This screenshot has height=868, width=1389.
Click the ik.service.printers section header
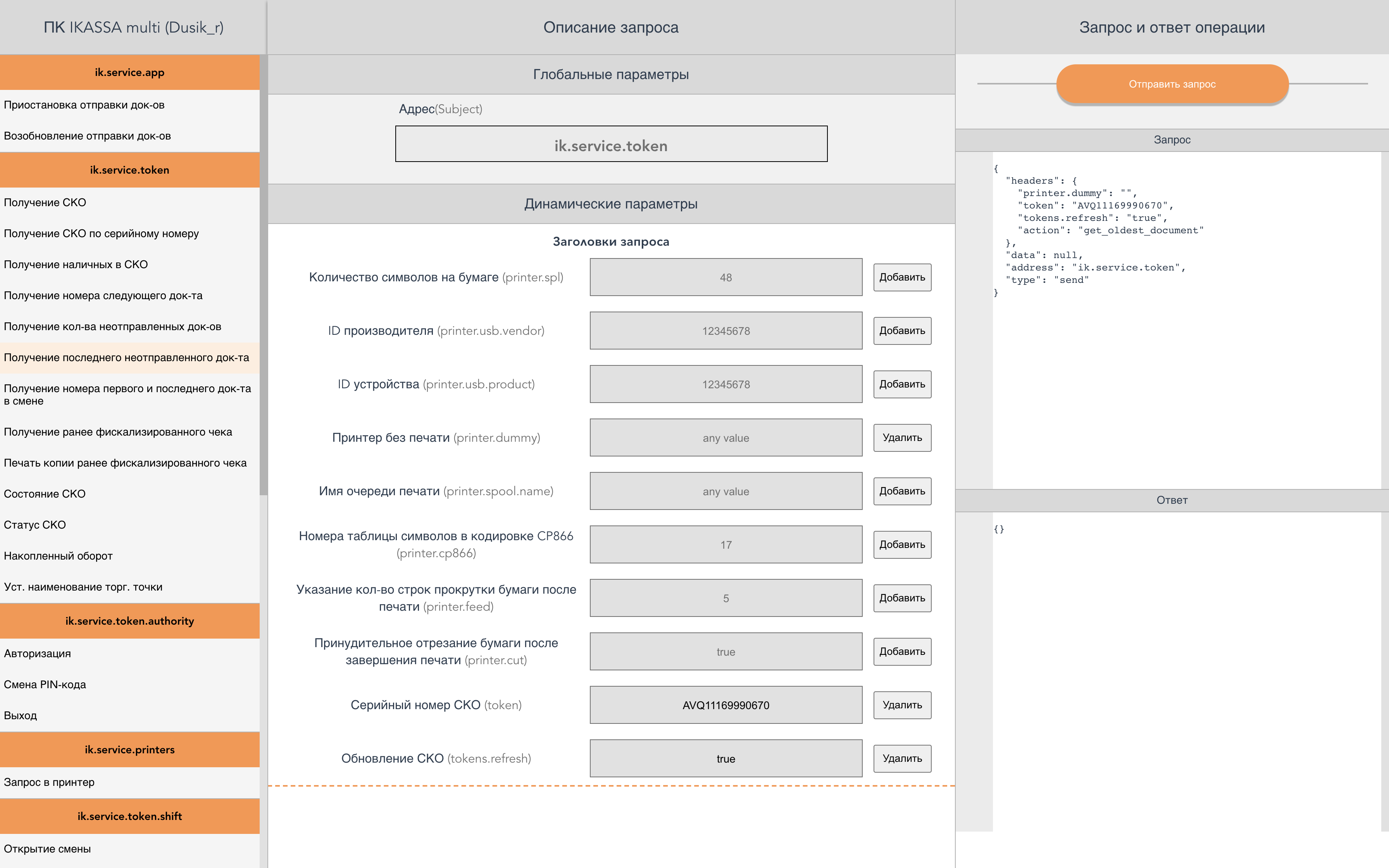coord(130,750)
